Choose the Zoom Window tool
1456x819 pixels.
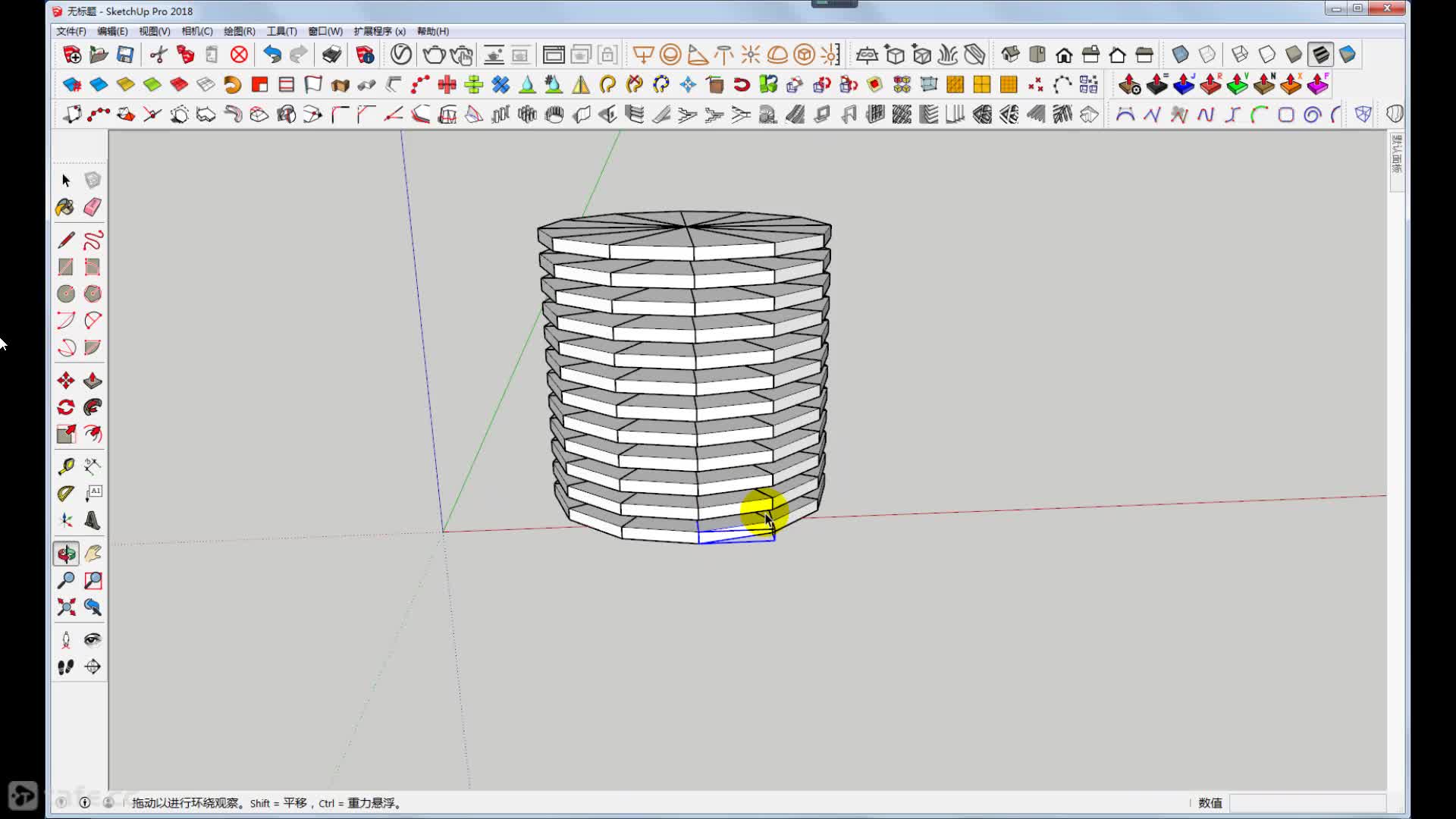pyautogui.click(x=93, y=581)
